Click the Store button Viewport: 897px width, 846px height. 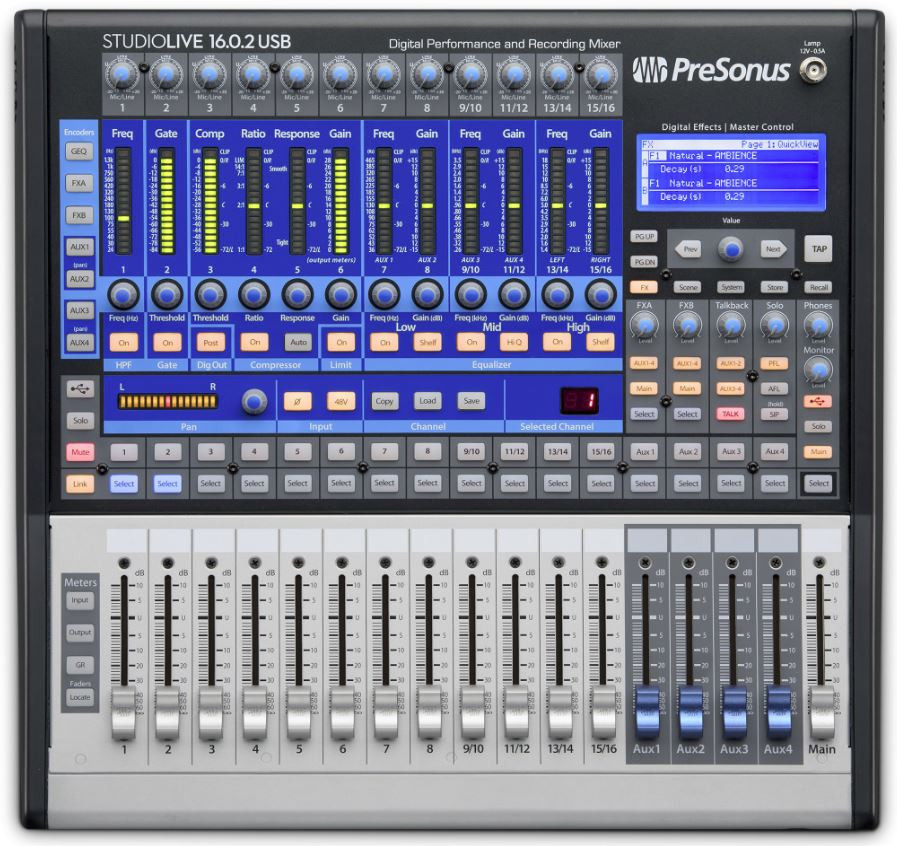tap(775, 287)
